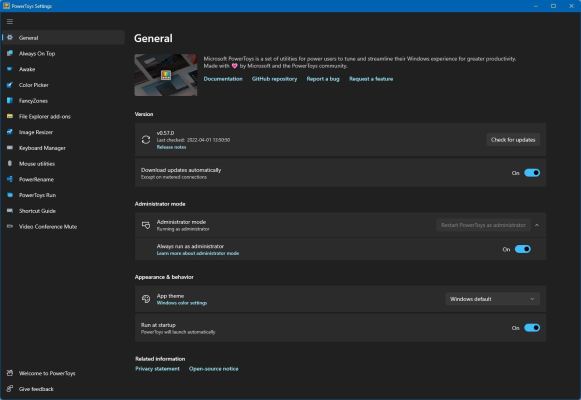The width and height of the screenshot is (581, 400).
Task: Click the Keyboard Manager sidebar icon
Action: [x=10, y=148]
